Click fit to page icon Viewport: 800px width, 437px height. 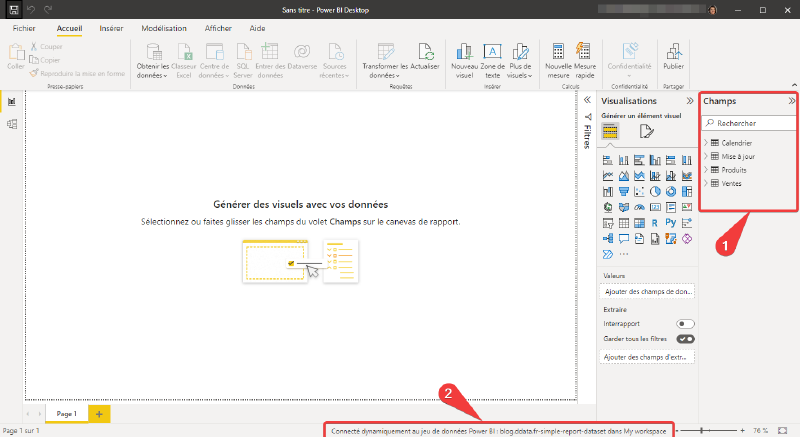coord(782,431)
